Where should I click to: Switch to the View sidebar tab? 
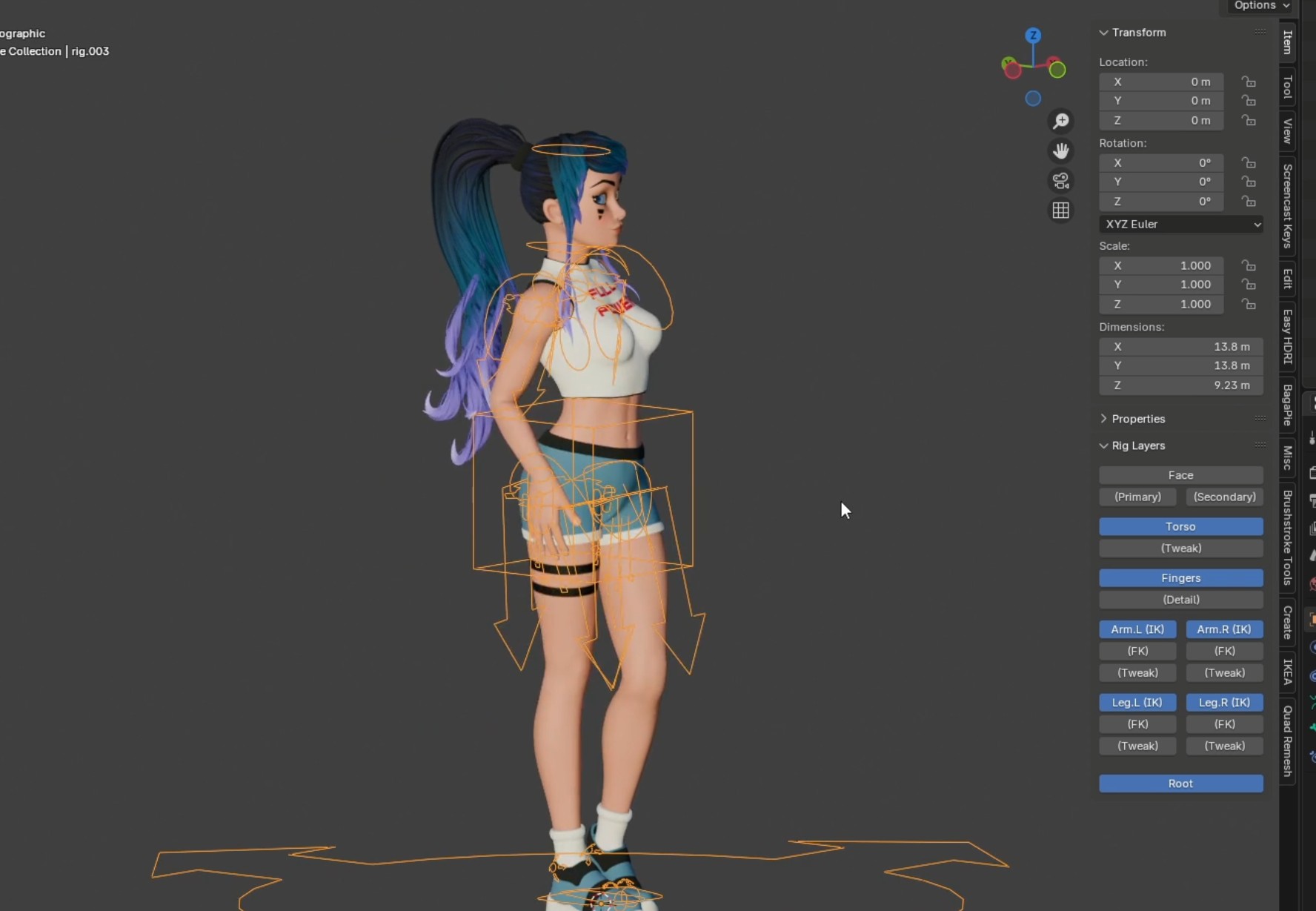(1288, 131)
